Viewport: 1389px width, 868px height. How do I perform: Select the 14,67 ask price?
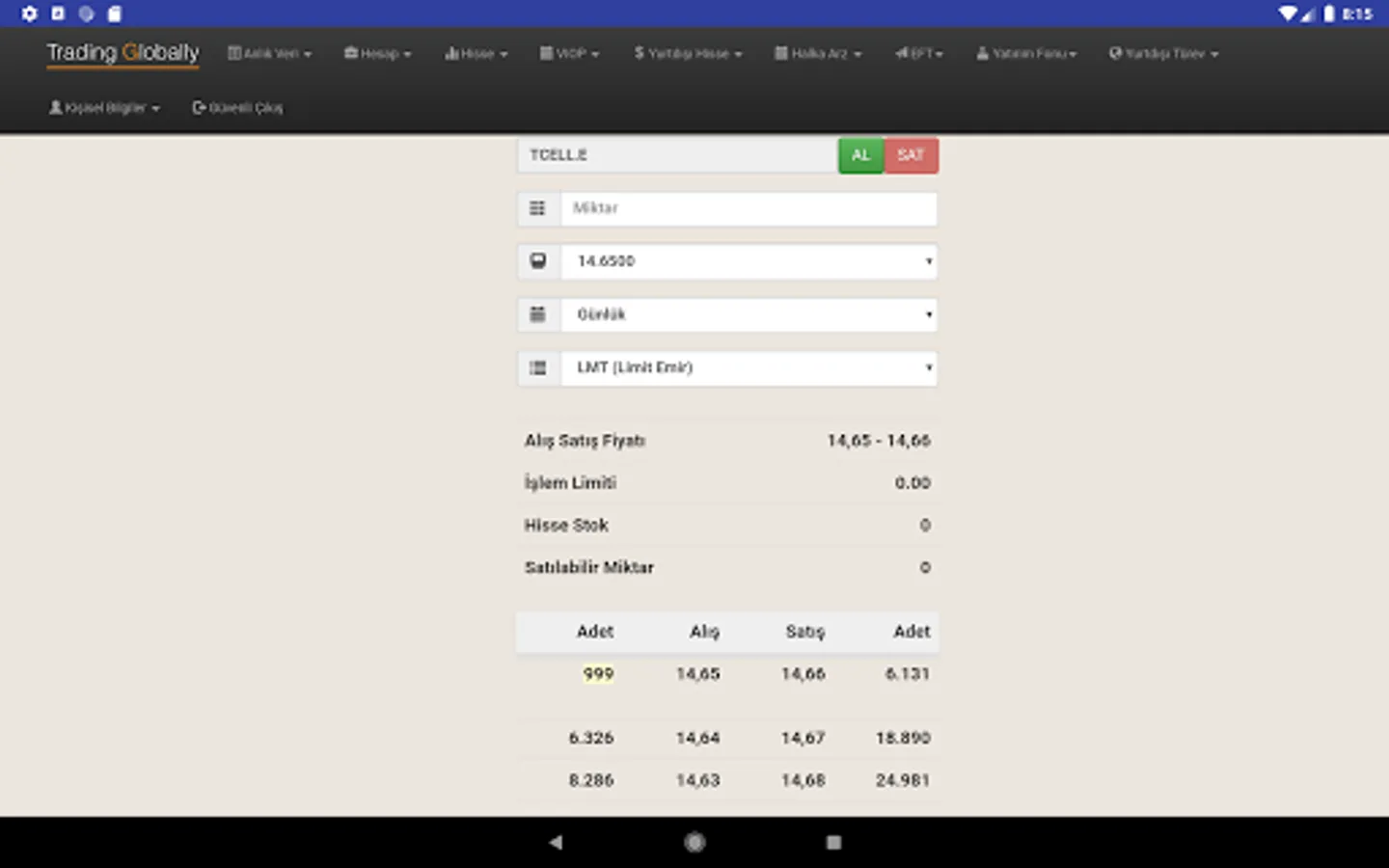point(803,738)
